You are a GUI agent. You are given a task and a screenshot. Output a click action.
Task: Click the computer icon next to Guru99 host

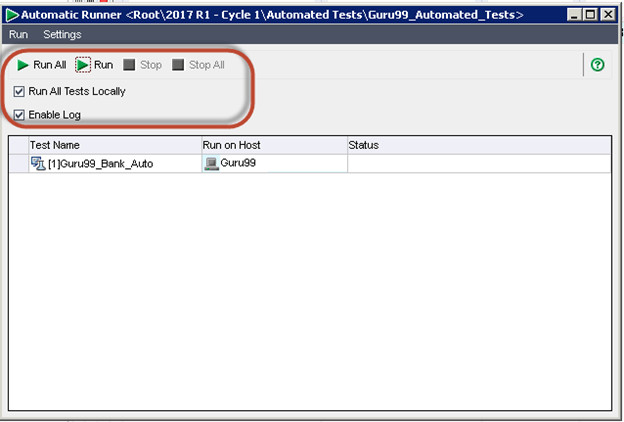(x=211, y=163)
